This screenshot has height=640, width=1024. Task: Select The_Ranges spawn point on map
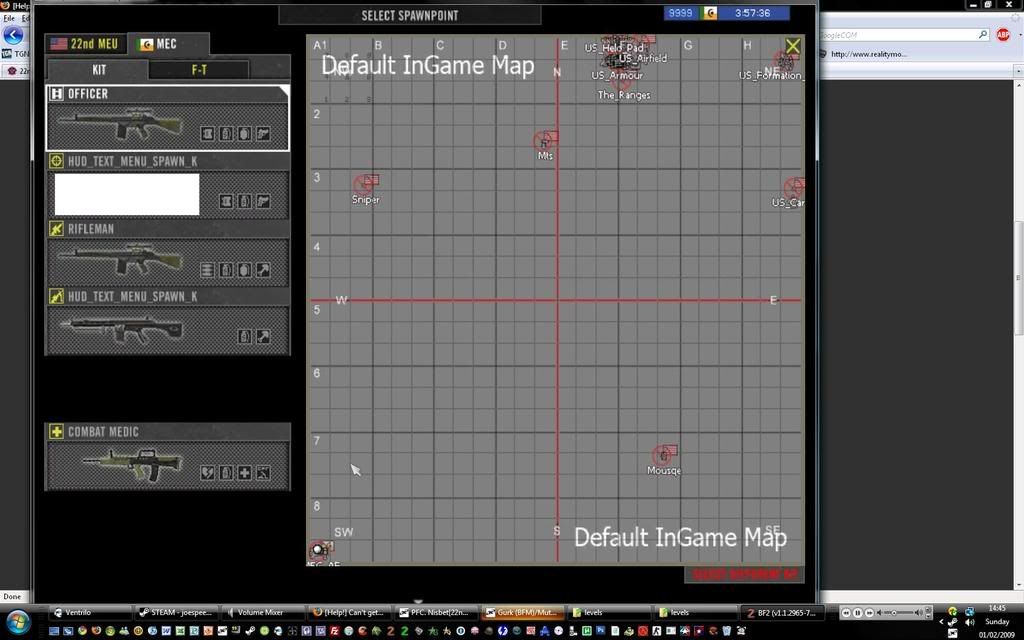pos(620,85)
